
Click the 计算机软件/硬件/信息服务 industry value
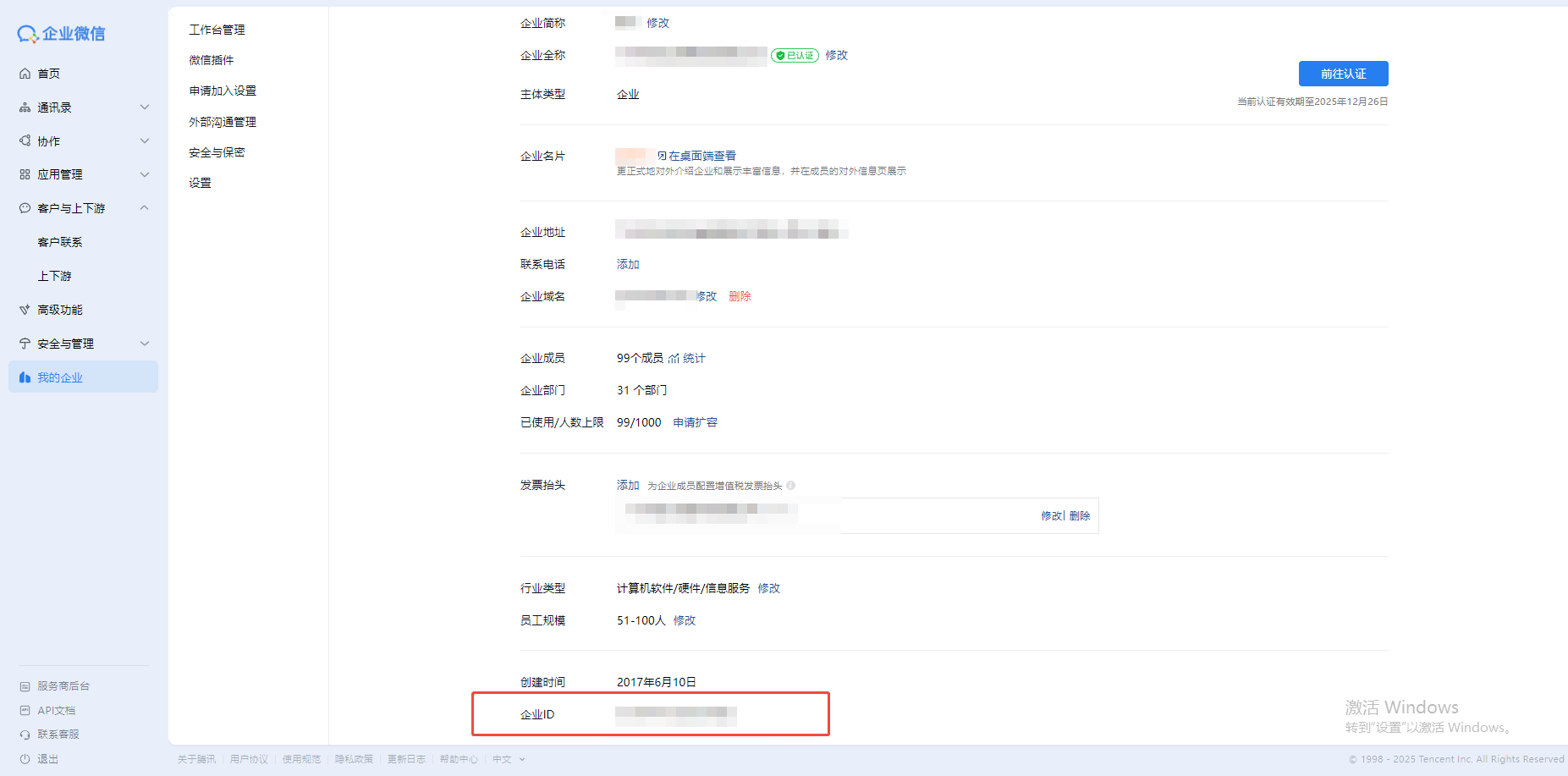tap(683, 588)
